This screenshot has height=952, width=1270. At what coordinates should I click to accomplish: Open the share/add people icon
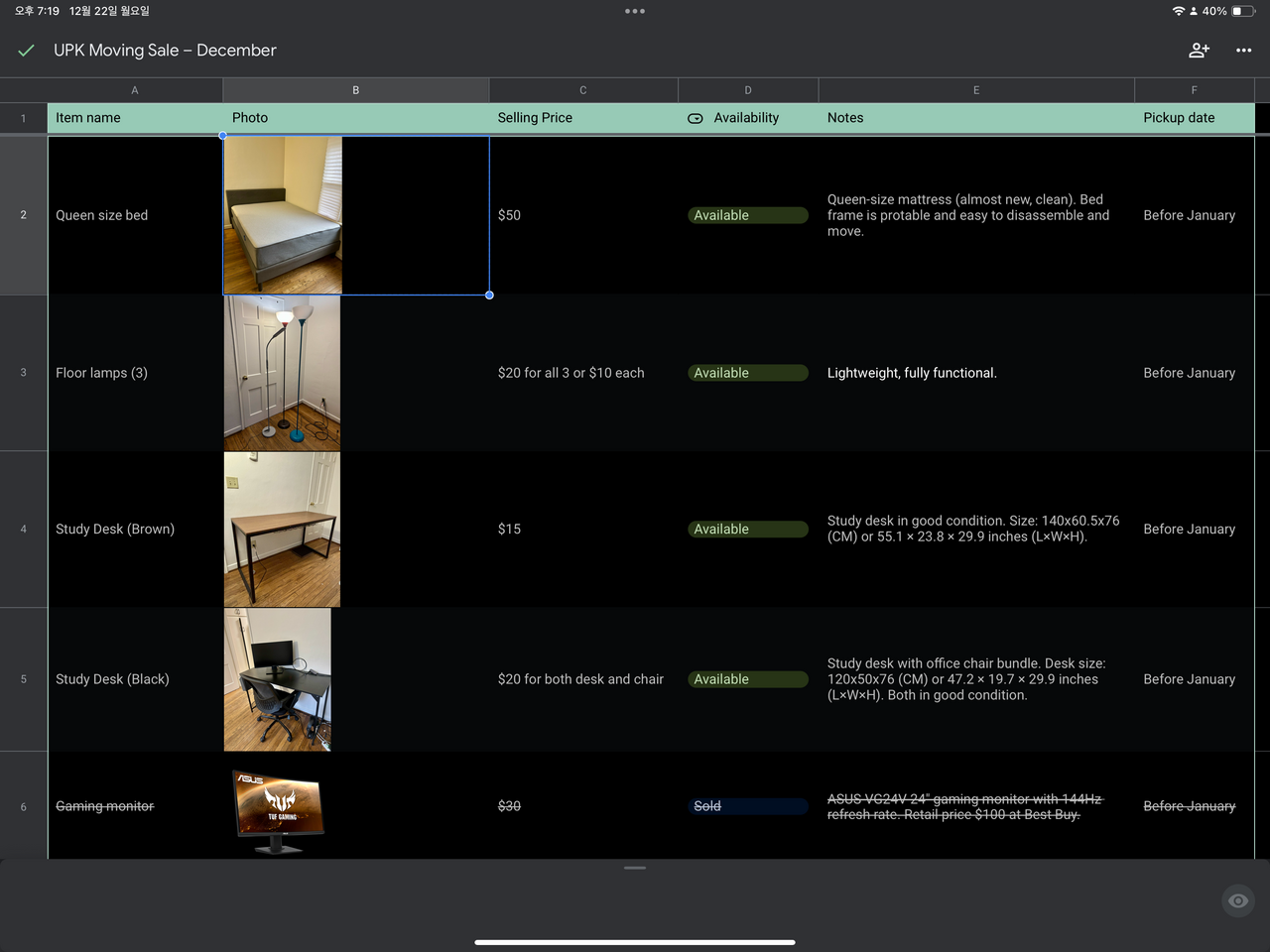click(1199, 51)
